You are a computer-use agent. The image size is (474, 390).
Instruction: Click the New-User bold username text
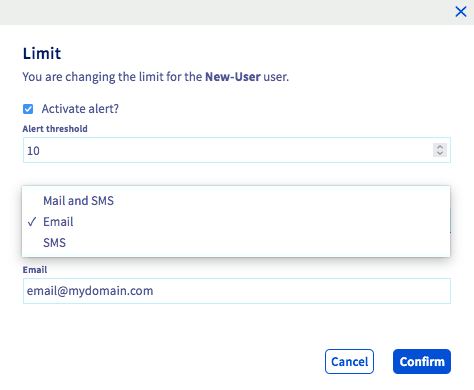point(233,77)
